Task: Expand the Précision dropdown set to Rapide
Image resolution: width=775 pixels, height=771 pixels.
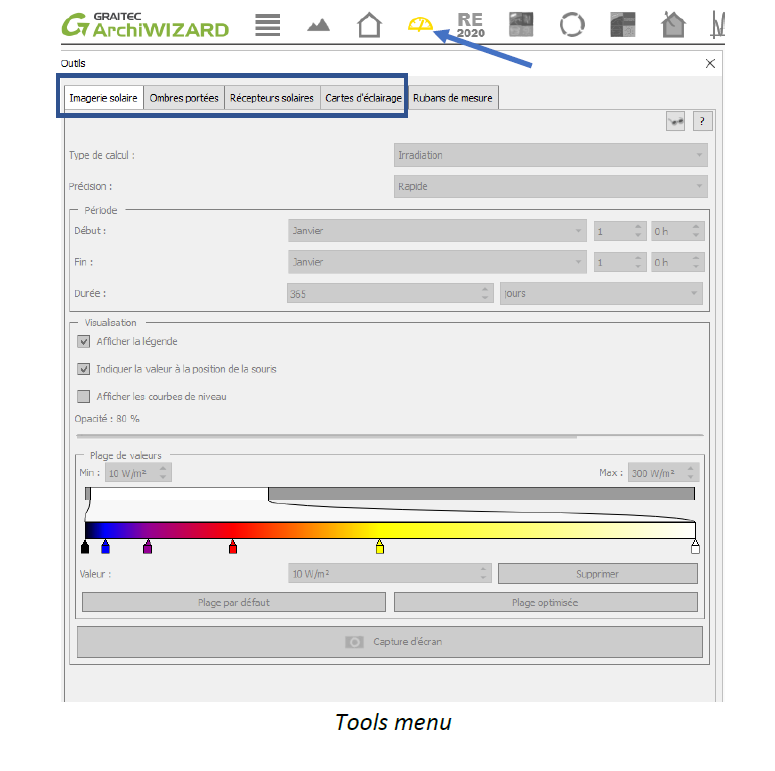Action: 550,186
